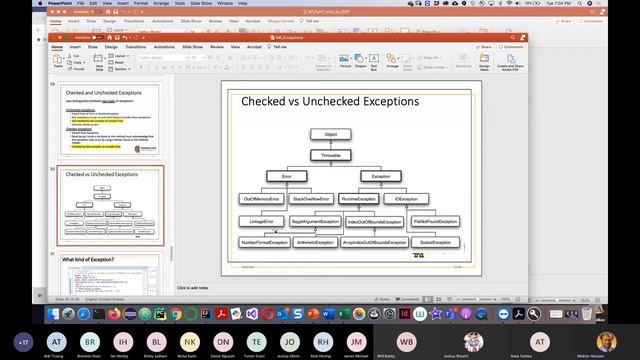Image resolution: width=640 pixels, height=360 pixels.
Task: Toggle Notes pane in the status bar
Action: coord(382,299)
